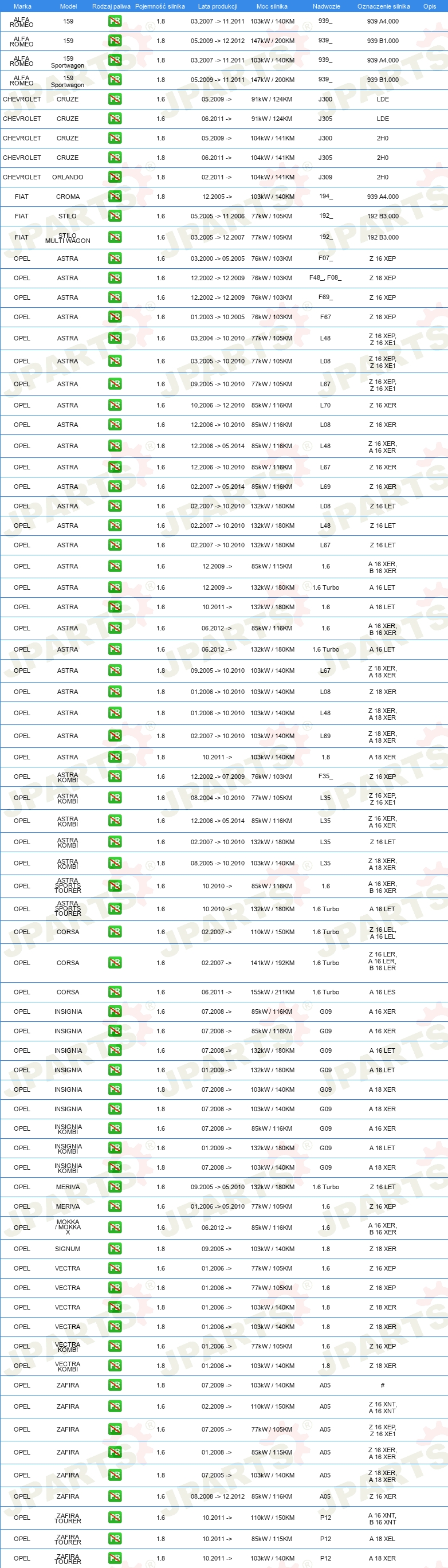Screen dimensions: 448x1568
Task: Click the Nadwozie column header
Action: click(x=327, y=6)
